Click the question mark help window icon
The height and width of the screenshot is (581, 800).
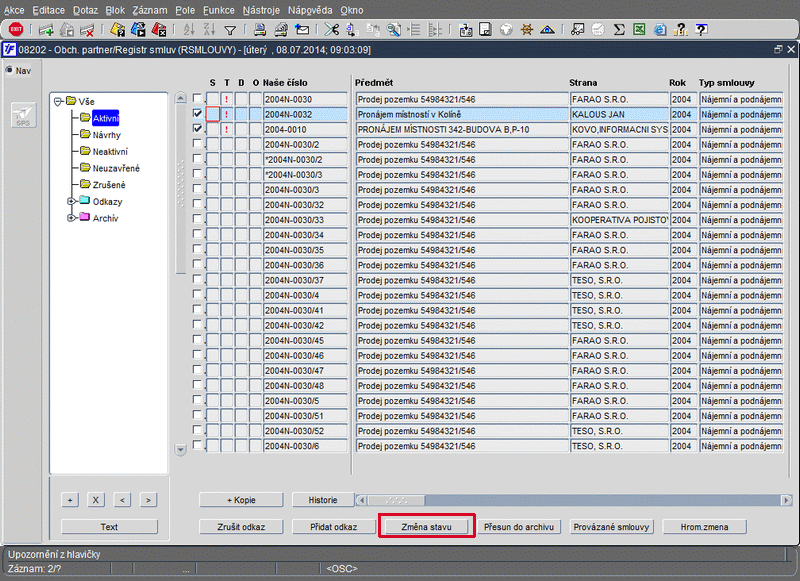(x=702, y=30)
